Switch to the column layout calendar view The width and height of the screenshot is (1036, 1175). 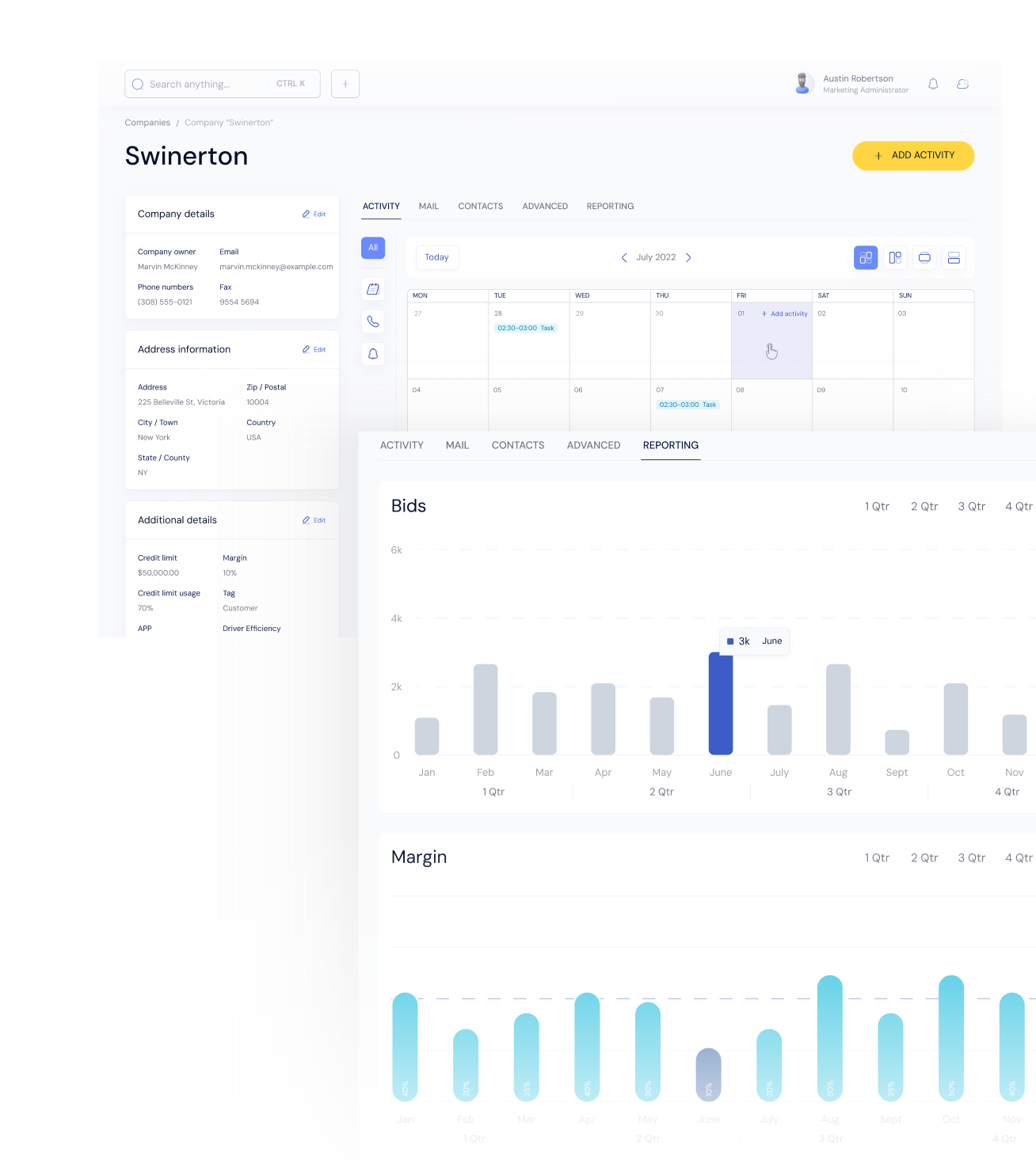tap(895, 257)
